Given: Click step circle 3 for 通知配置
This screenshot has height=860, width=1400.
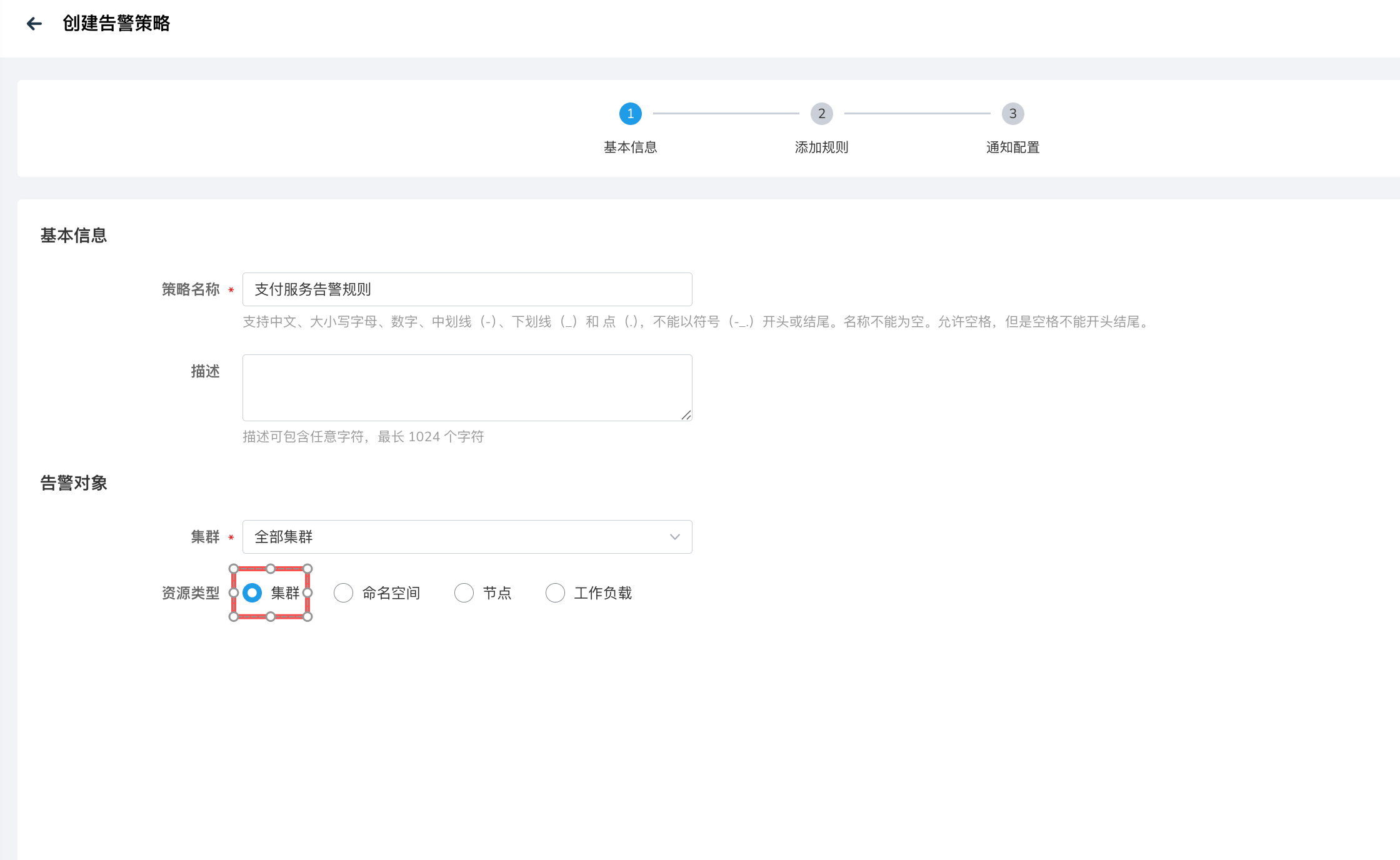Looking at the screenshot, I should (x=1012, y=114).
